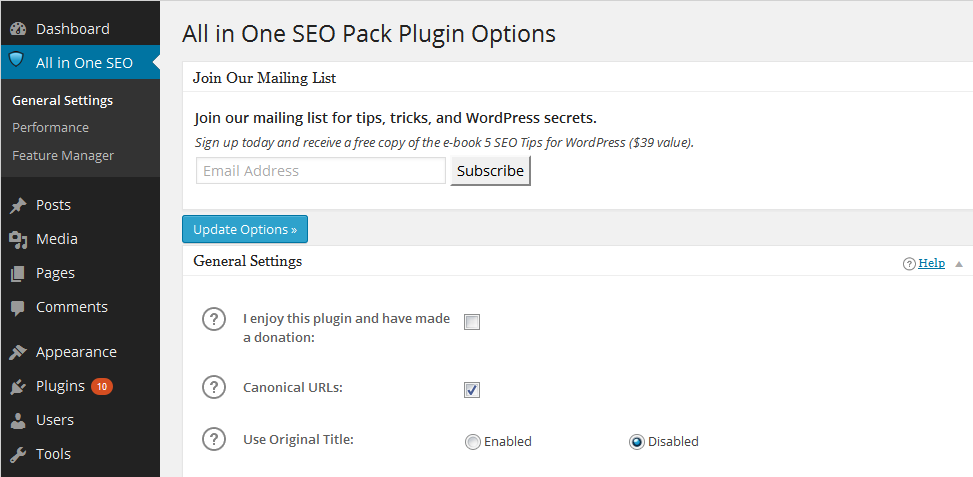973x477 pixels.
Task: Click the Dashboard gauge icon
Action: click(x=17, y=29)
